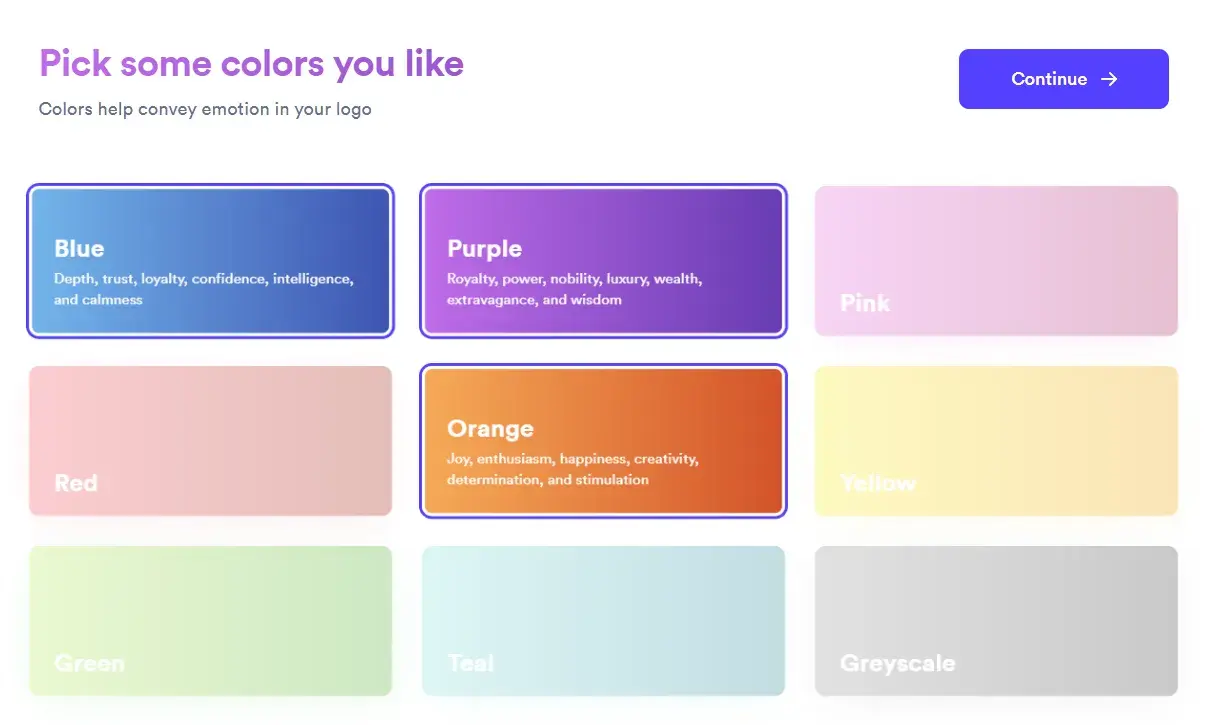This screenshot has height=725, width=1214.
Task: Select the Greyscale color card
Action: tap(996, 620)
